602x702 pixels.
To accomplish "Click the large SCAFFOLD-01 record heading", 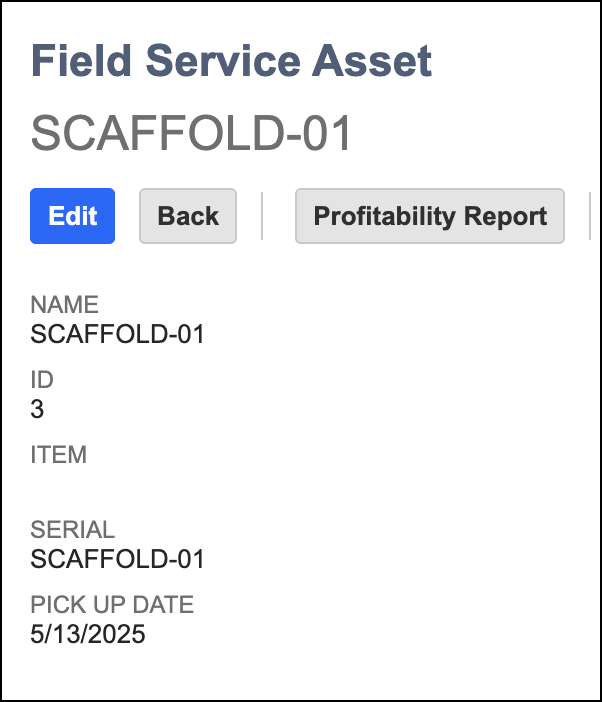I will (191, 133).
